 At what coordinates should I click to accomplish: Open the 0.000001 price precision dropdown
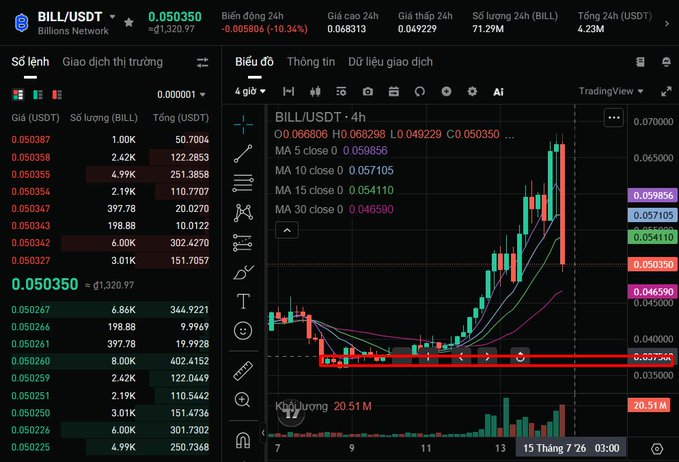[x=181, y=94]
